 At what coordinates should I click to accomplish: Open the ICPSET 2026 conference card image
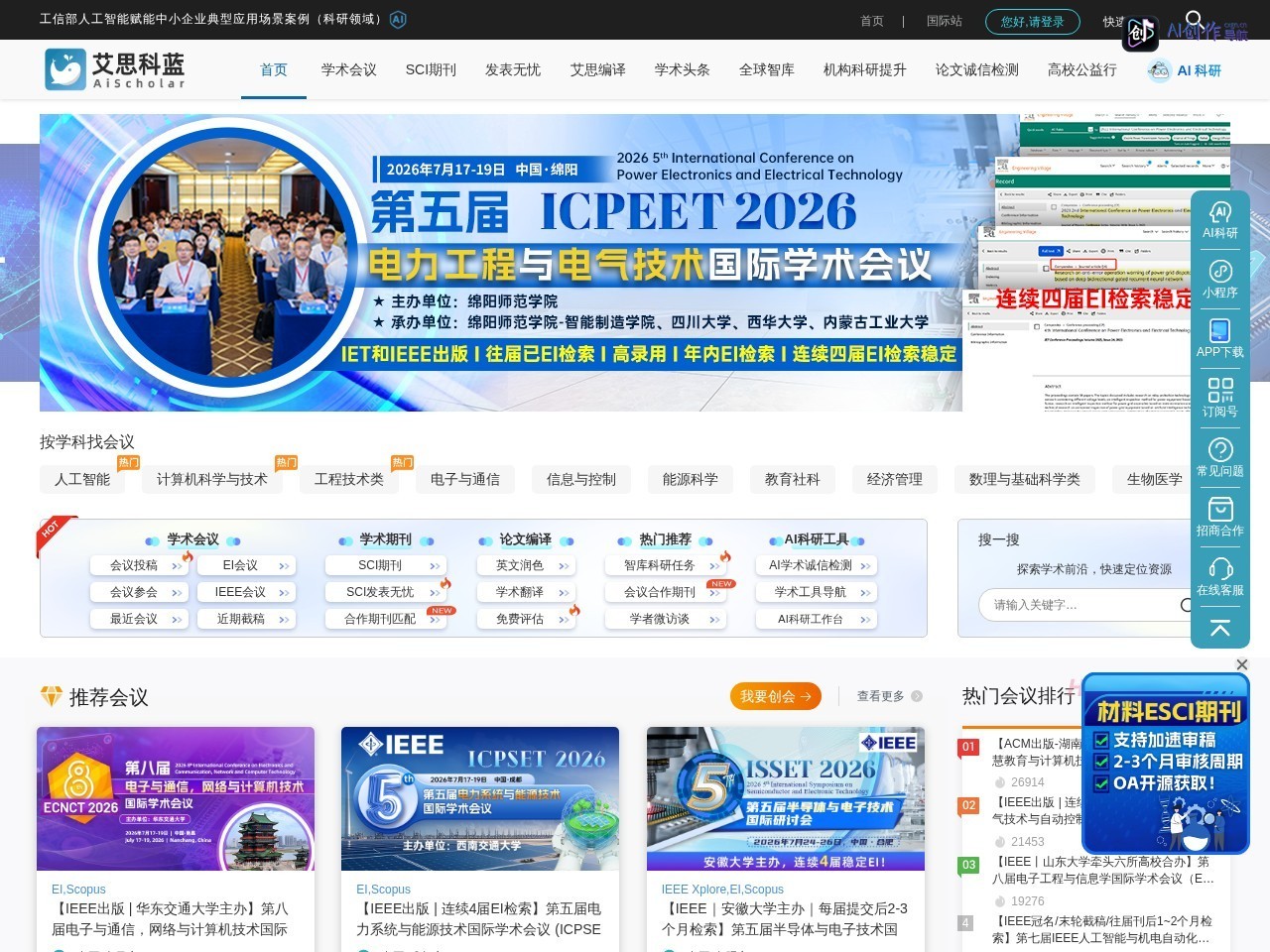pyautogui.click(x=480, y=798)
